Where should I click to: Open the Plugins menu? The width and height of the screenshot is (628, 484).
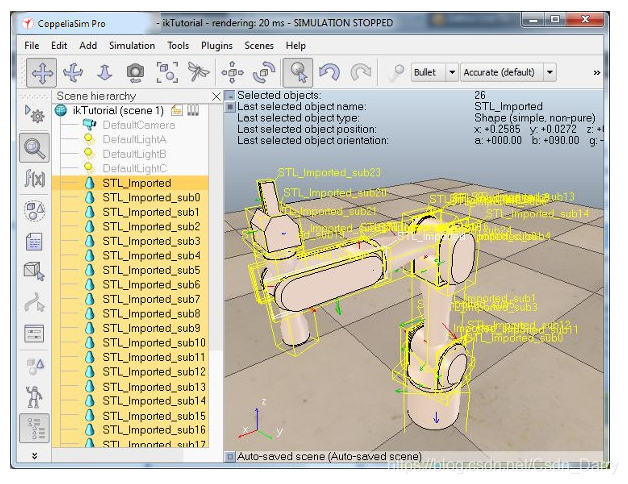pyautogui.click(x=217, y=46)
